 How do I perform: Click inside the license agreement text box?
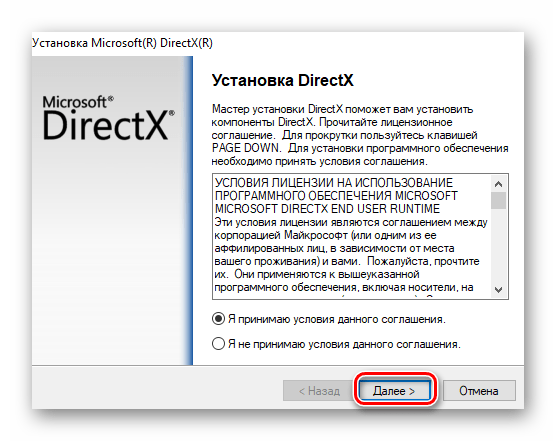352,236
